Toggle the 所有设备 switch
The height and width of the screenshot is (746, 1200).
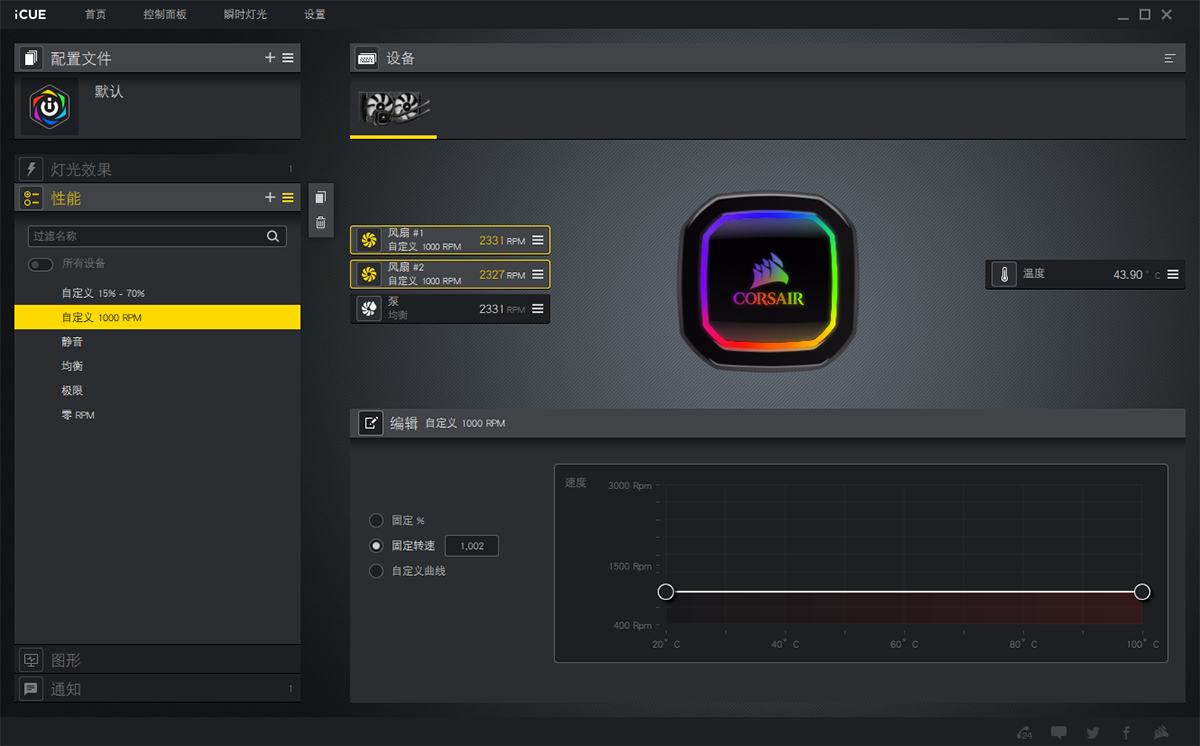click(x=41, y=264)
